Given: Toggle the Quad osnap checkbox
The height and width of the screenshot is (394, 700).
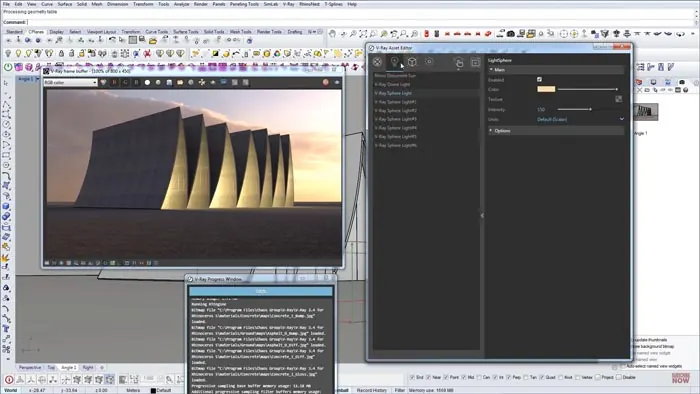Looking at the screenshot, I should point(542,377).
